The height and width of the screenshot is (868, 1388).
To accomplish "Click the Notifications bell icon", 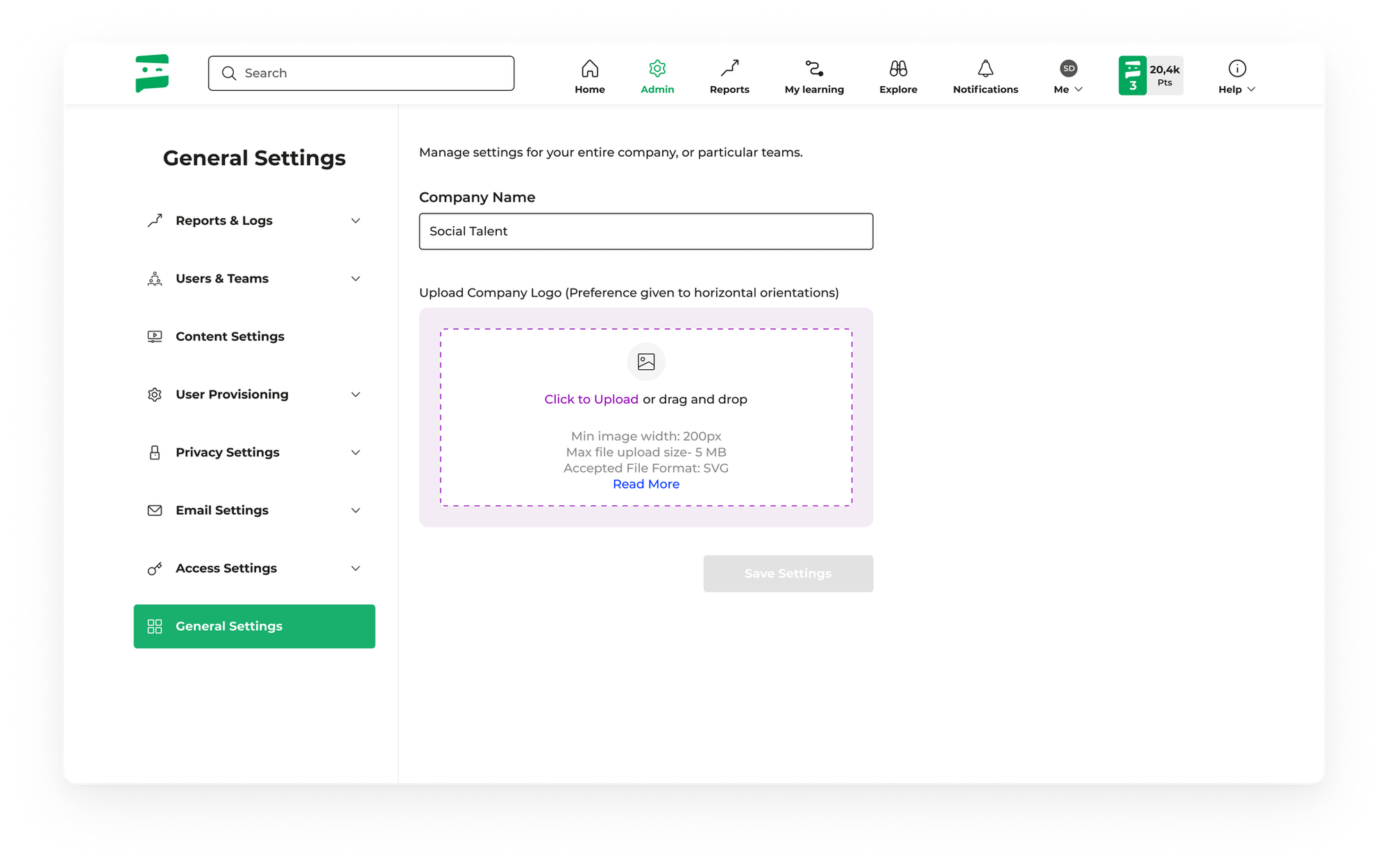I will tap(985, 68).
